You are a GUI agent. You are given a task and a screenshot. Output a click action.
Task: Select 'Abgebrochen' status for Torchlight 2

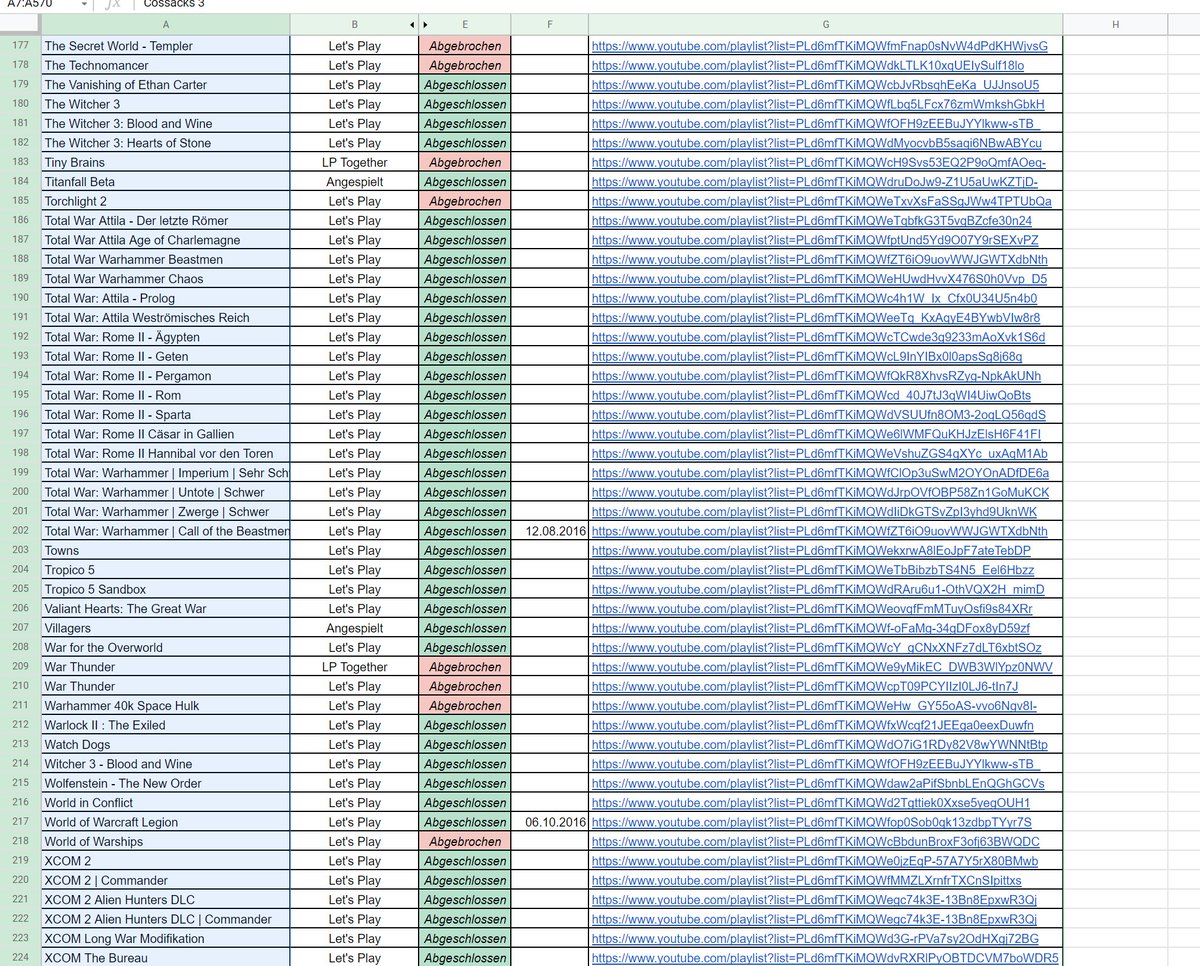[465, 201]
